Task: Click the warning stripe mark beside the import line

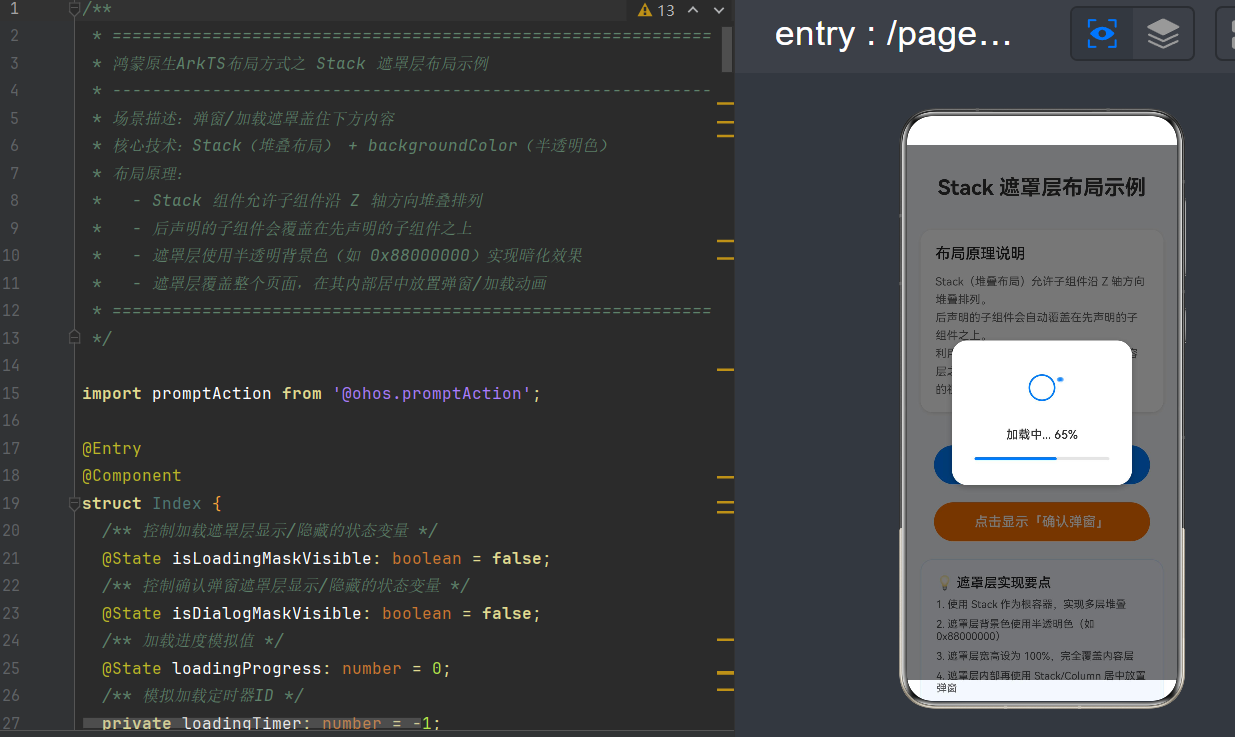Action: pyautogui.click(x=726, y=370)
